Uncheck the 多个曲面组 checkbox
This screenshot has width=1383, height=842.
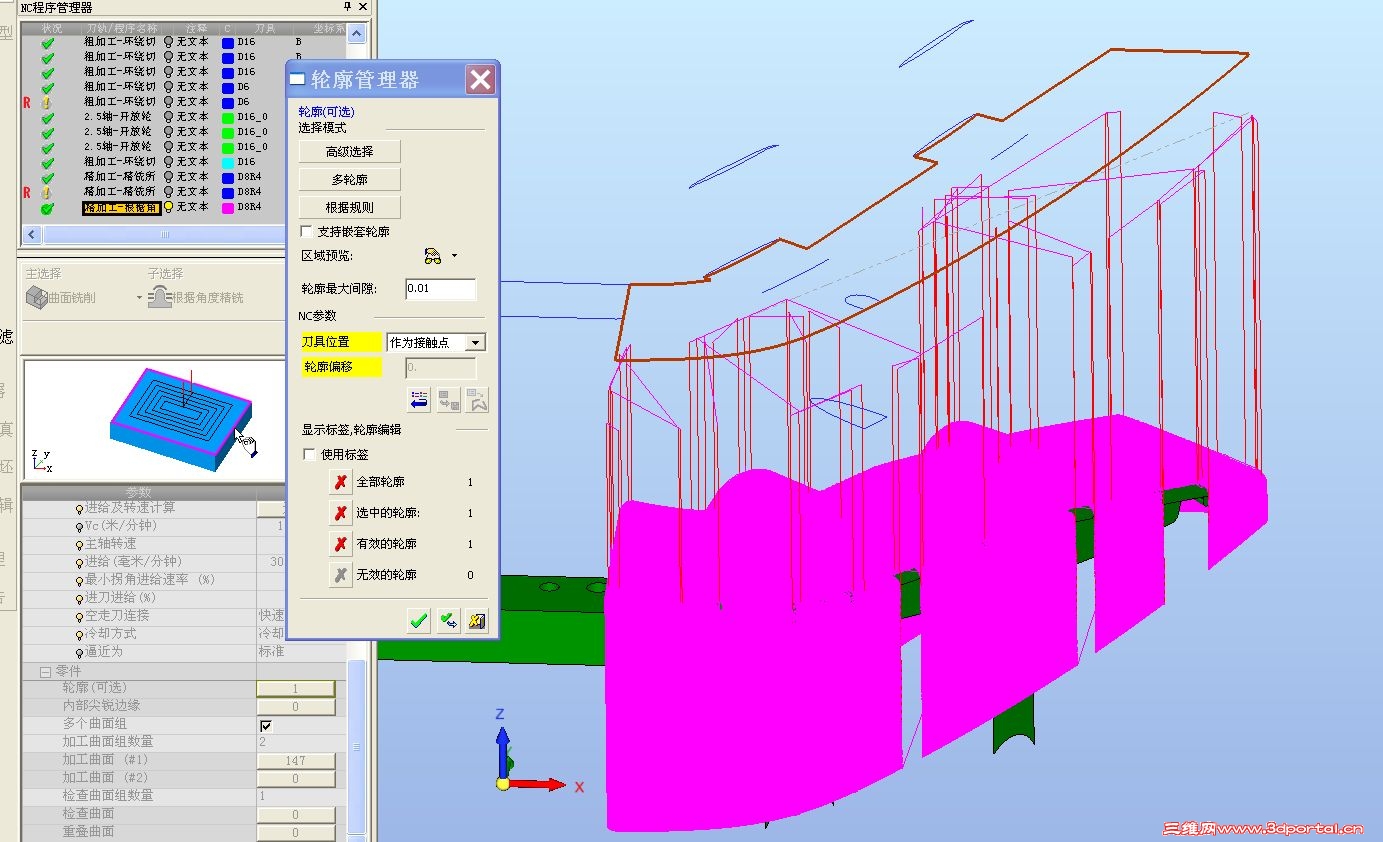[266, 725]
